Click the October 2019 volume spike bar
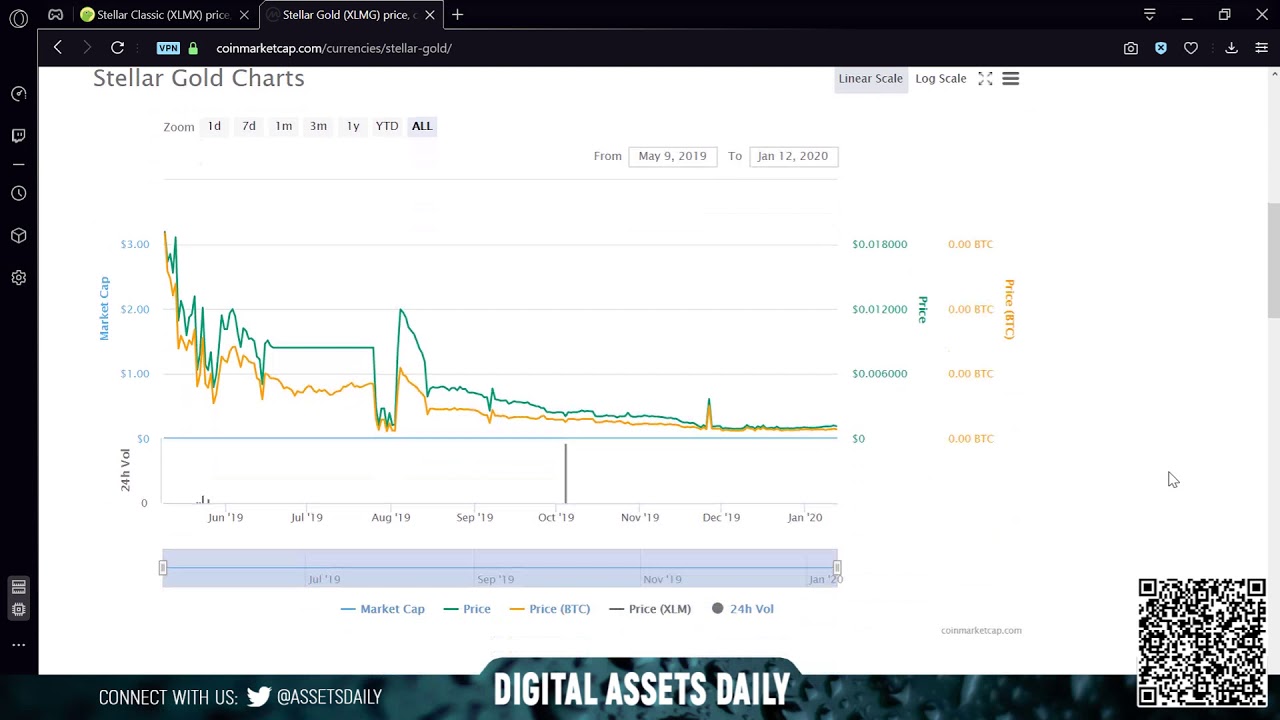 click(566, 474)
